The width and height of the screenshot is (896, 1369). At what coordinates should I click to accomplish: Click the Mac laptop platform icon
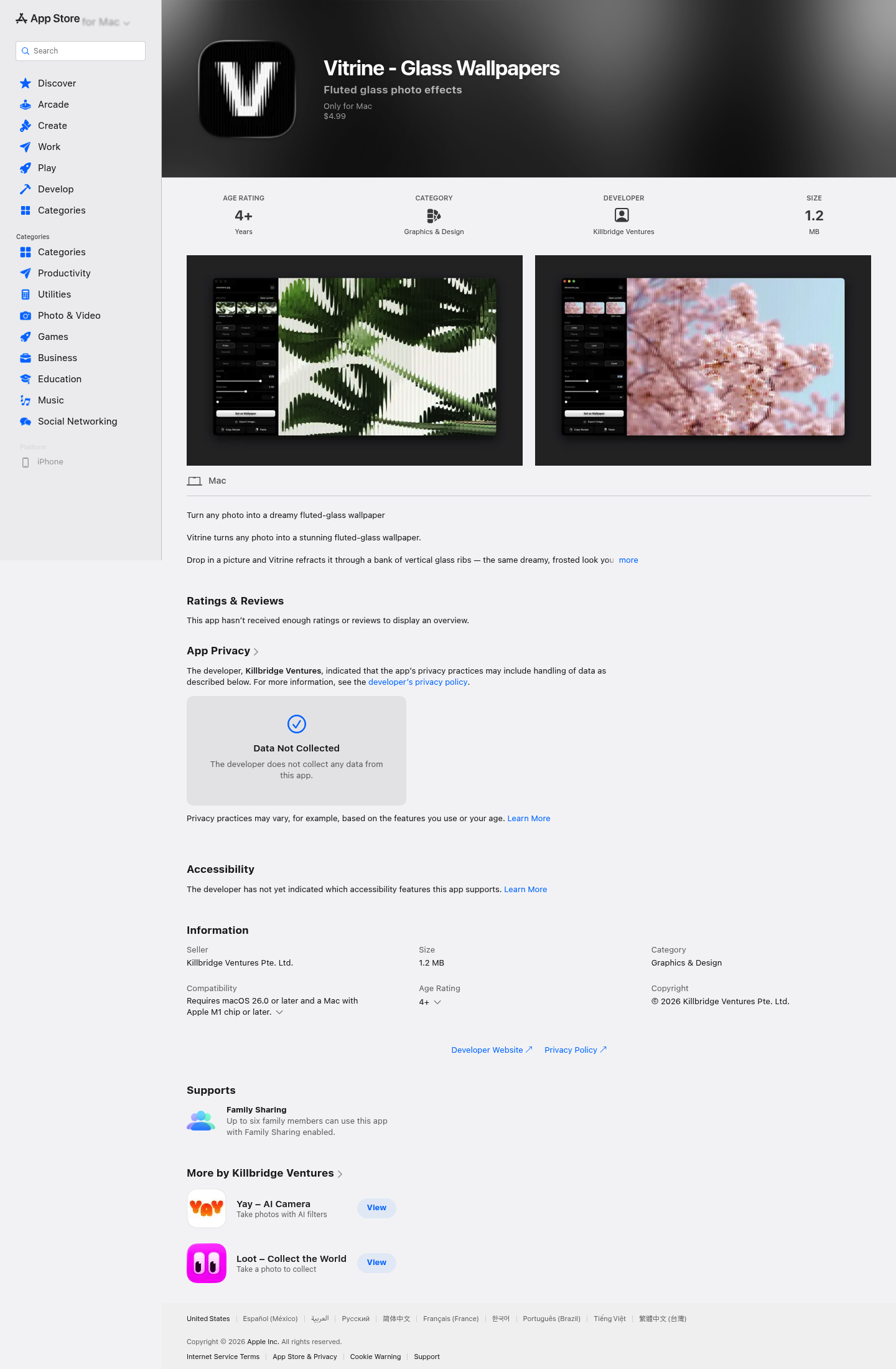(195, 481)
